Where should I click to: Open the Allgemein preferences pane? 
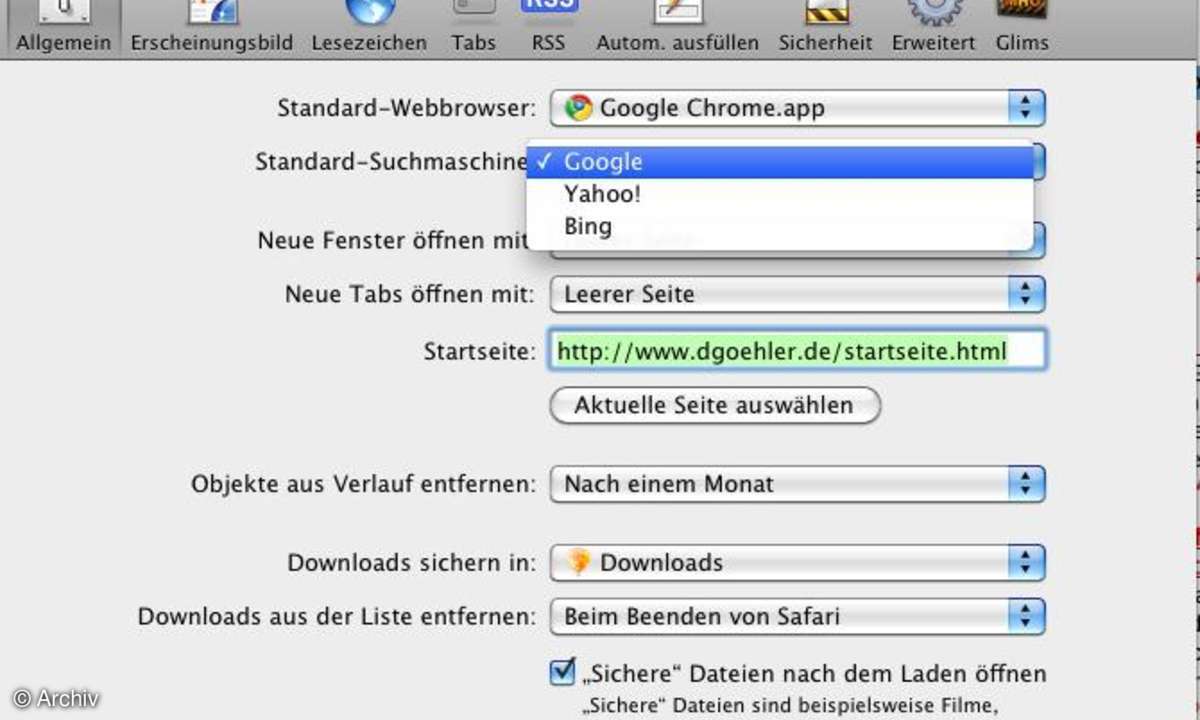point(64,28)
